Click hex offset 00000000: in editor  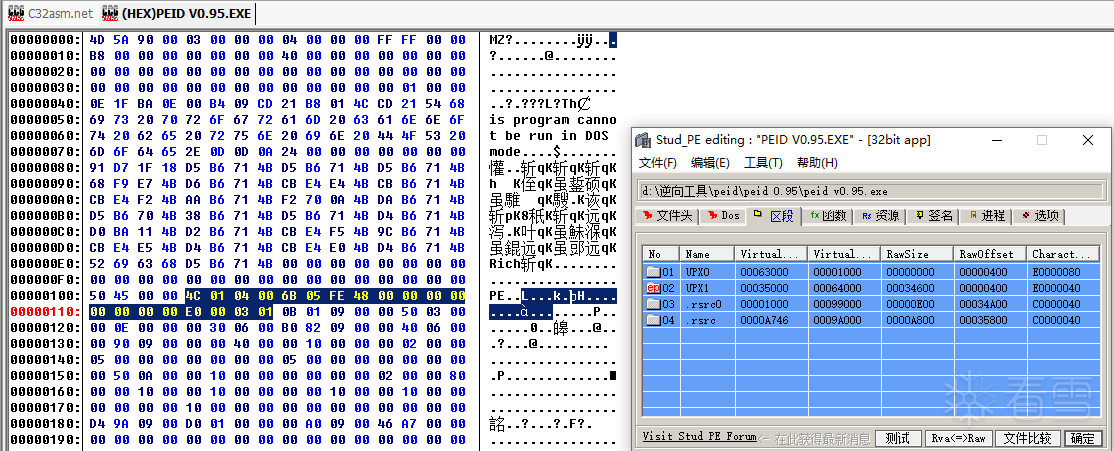[x=46, y=39]
